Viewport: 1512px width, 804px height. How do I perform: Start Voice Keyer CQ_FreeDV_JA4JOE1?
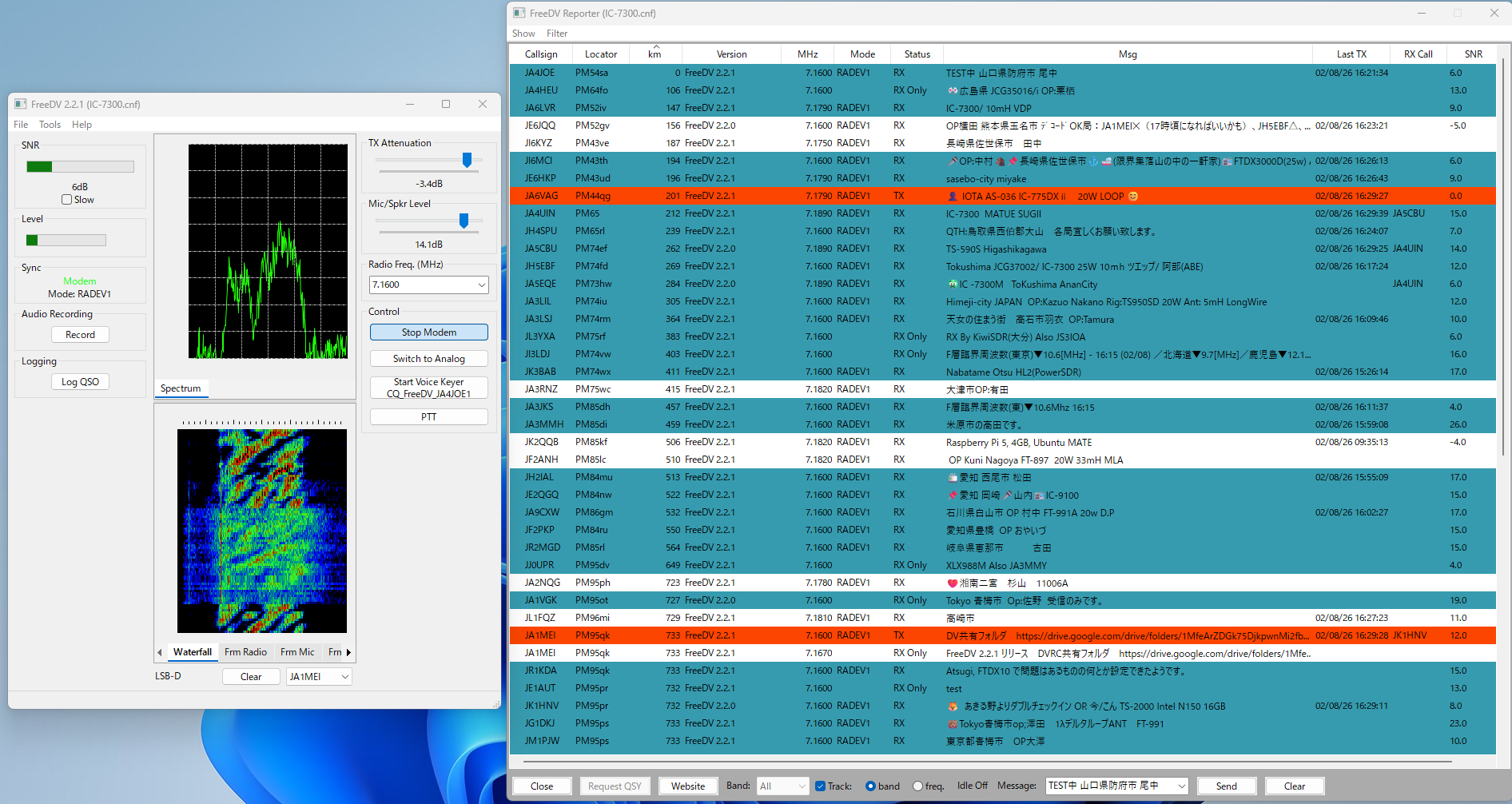pos(429,388)
